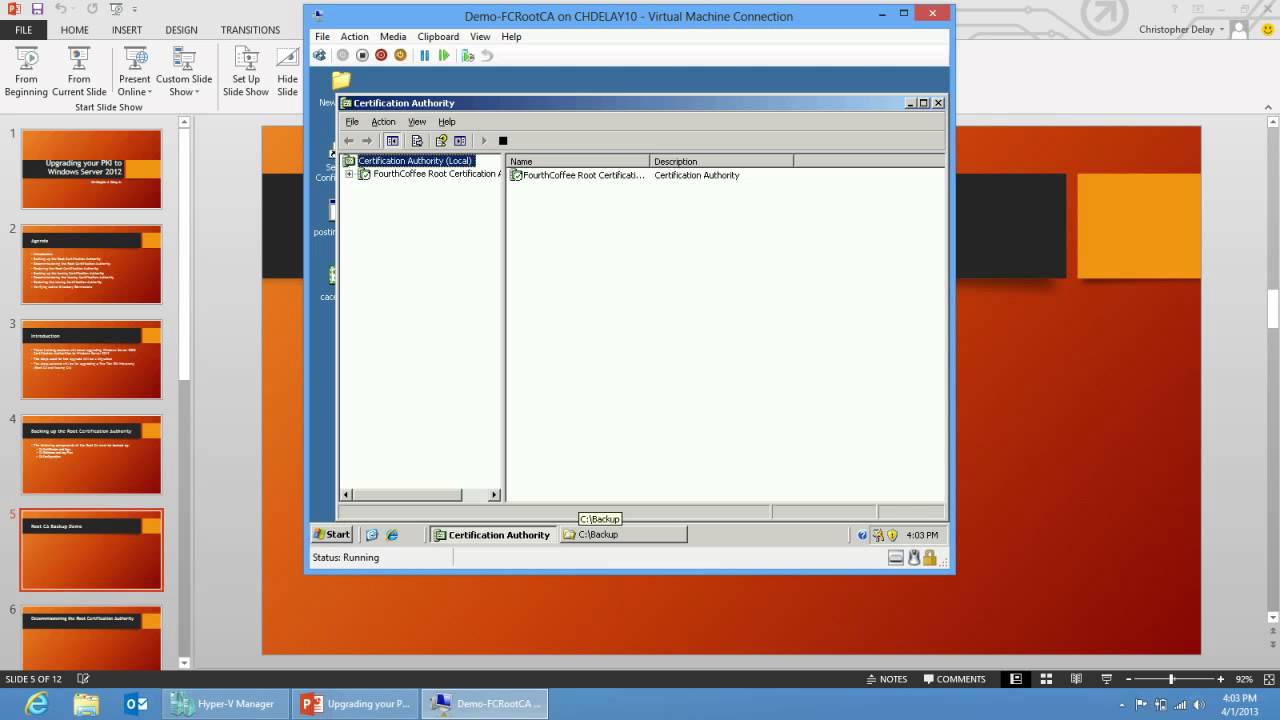The image size is (1280, 720).
Task: Click the VM Turn Off button
Action: [362, 55]
